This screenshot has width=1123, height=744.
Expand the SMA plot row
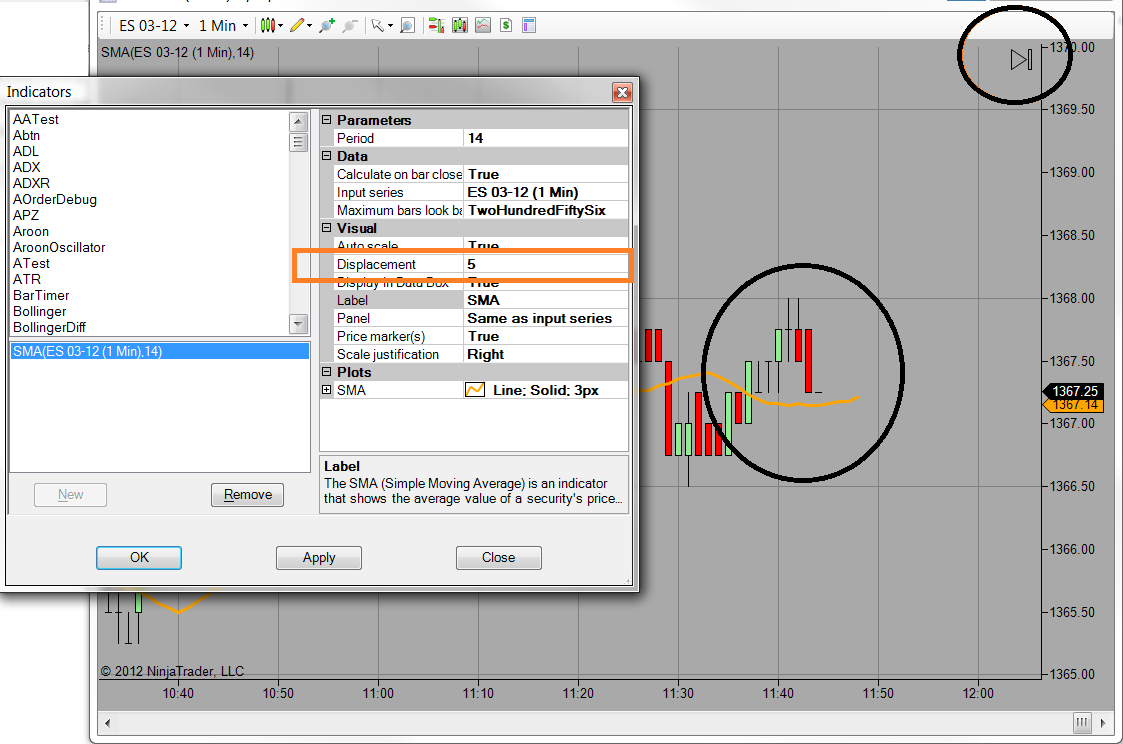327,390
